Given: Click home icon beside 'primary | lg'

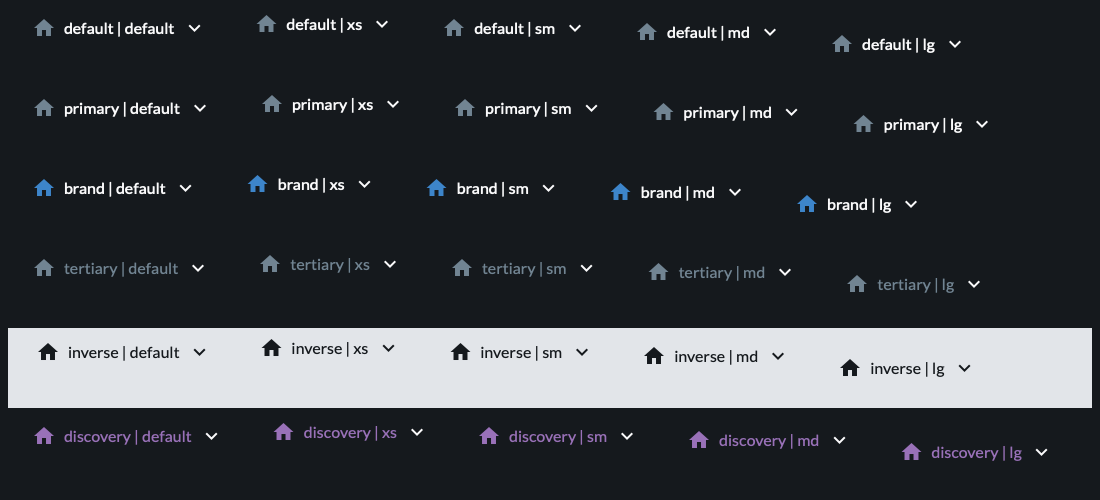Looking at the screenshot, I should (x=863, y=124).
